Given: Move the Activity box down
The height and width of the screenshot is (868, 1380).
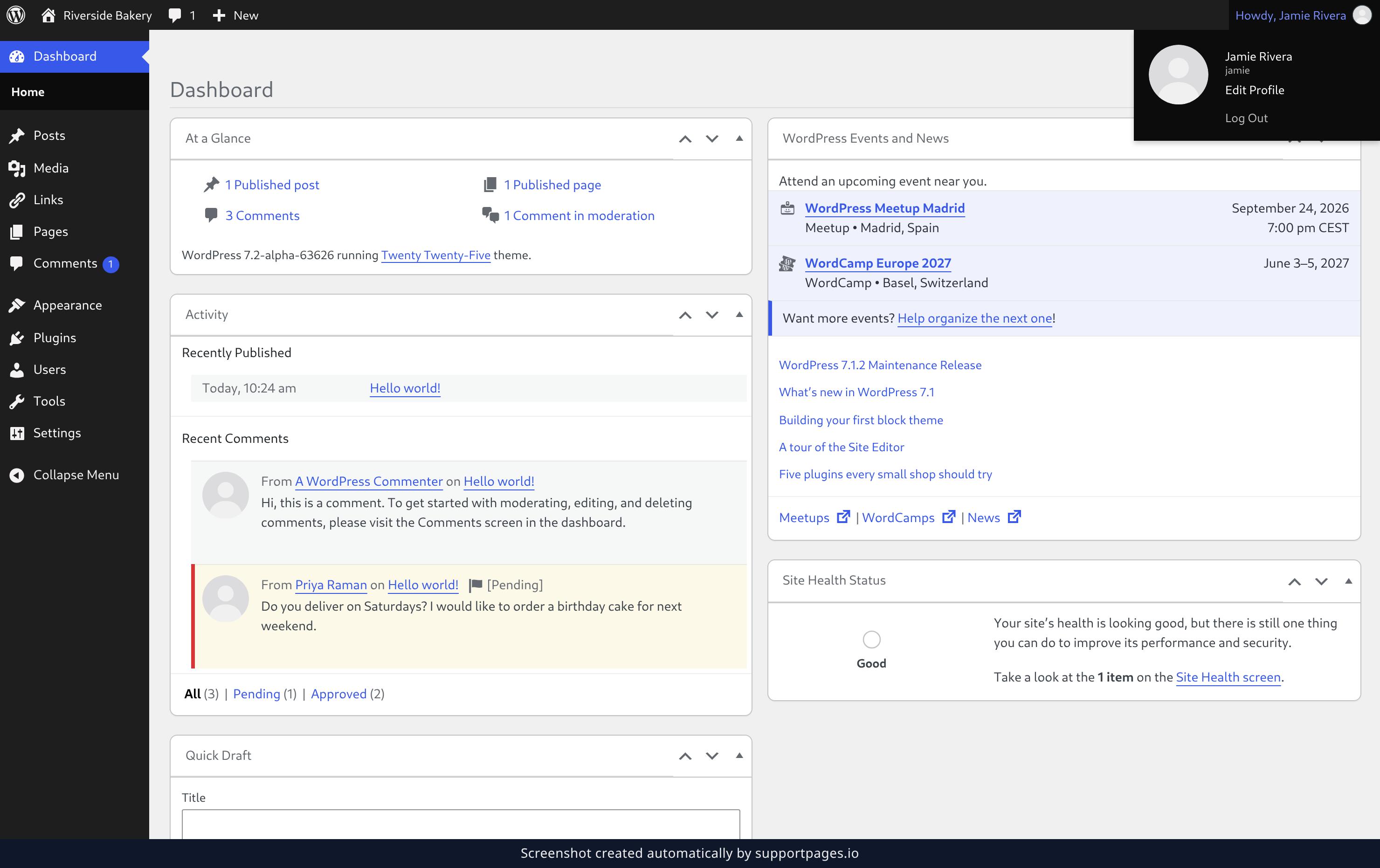Looking at the screenshot, I should [x=712, y=315].
